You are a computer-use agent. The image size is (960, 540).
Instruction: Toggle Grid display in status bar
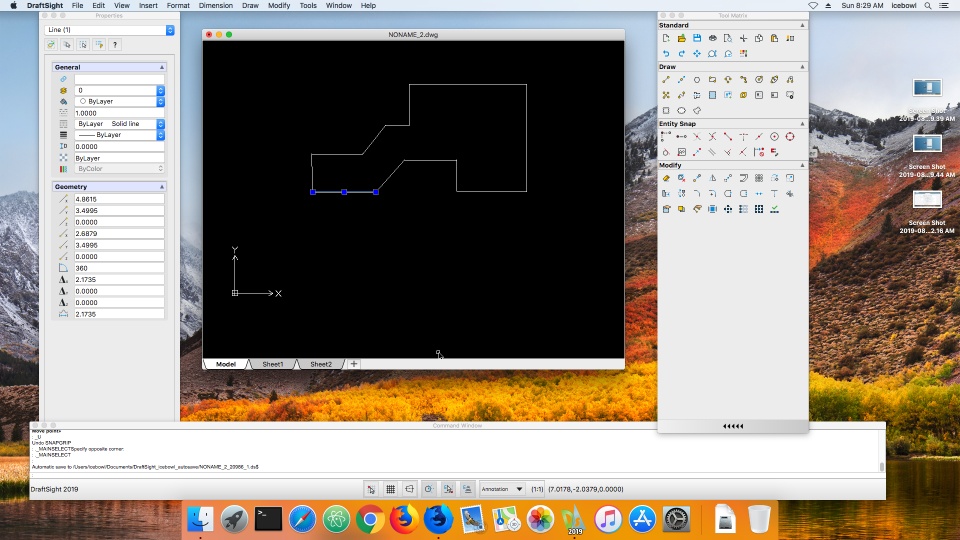390,489
